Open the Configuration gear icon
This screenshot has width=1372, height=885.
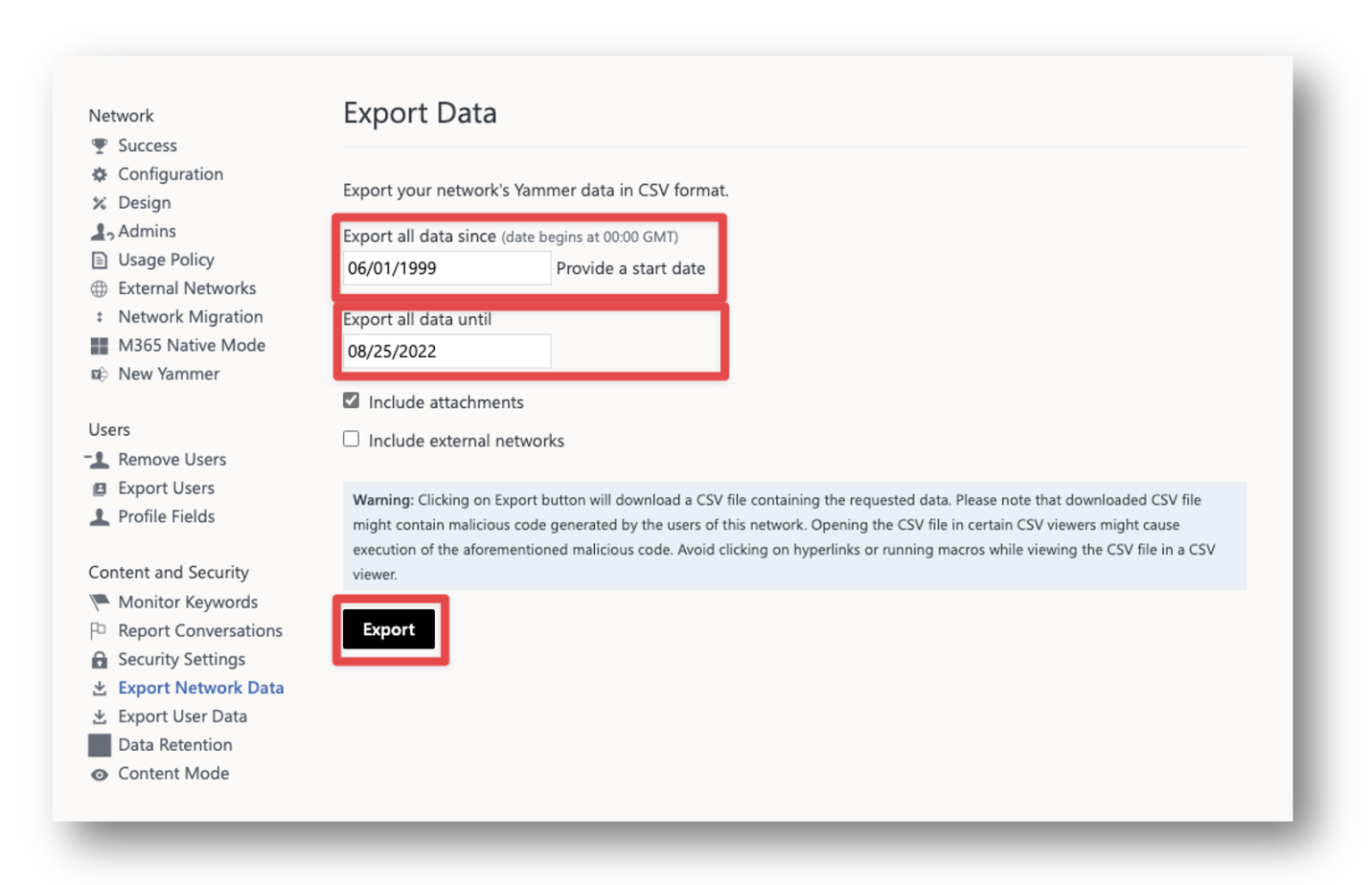click(x=99, y=174)
